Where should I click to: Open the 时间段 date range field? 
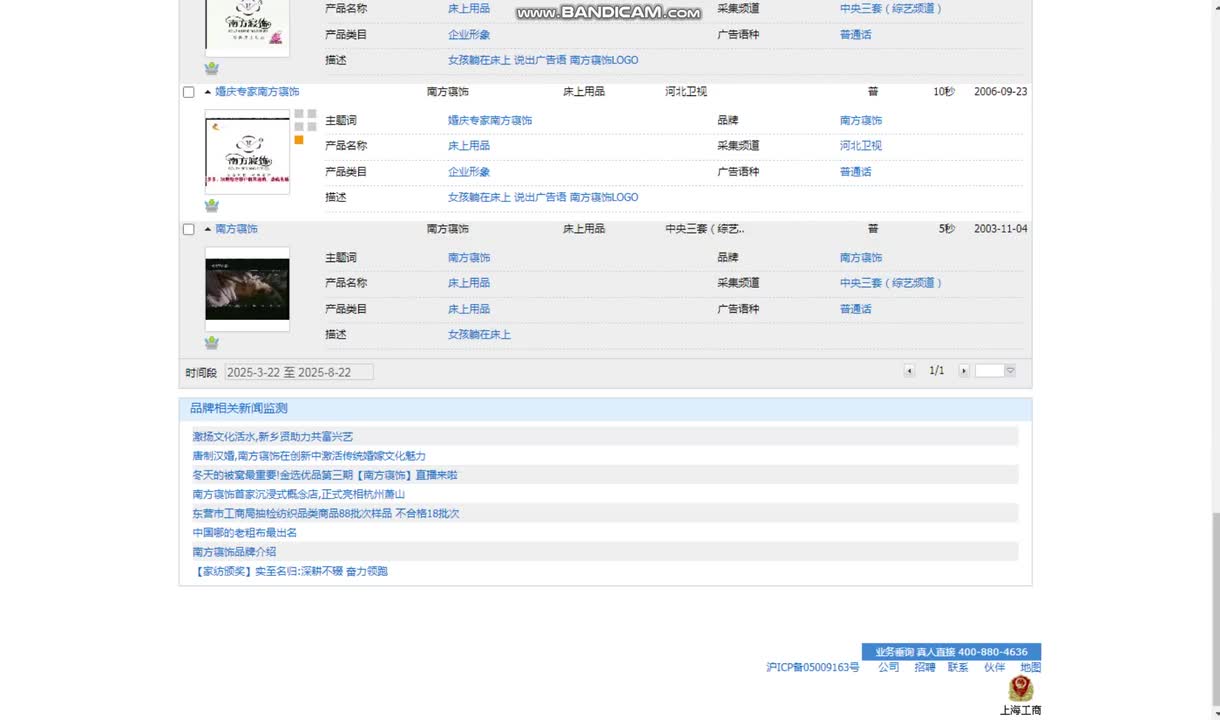point(299,372)
